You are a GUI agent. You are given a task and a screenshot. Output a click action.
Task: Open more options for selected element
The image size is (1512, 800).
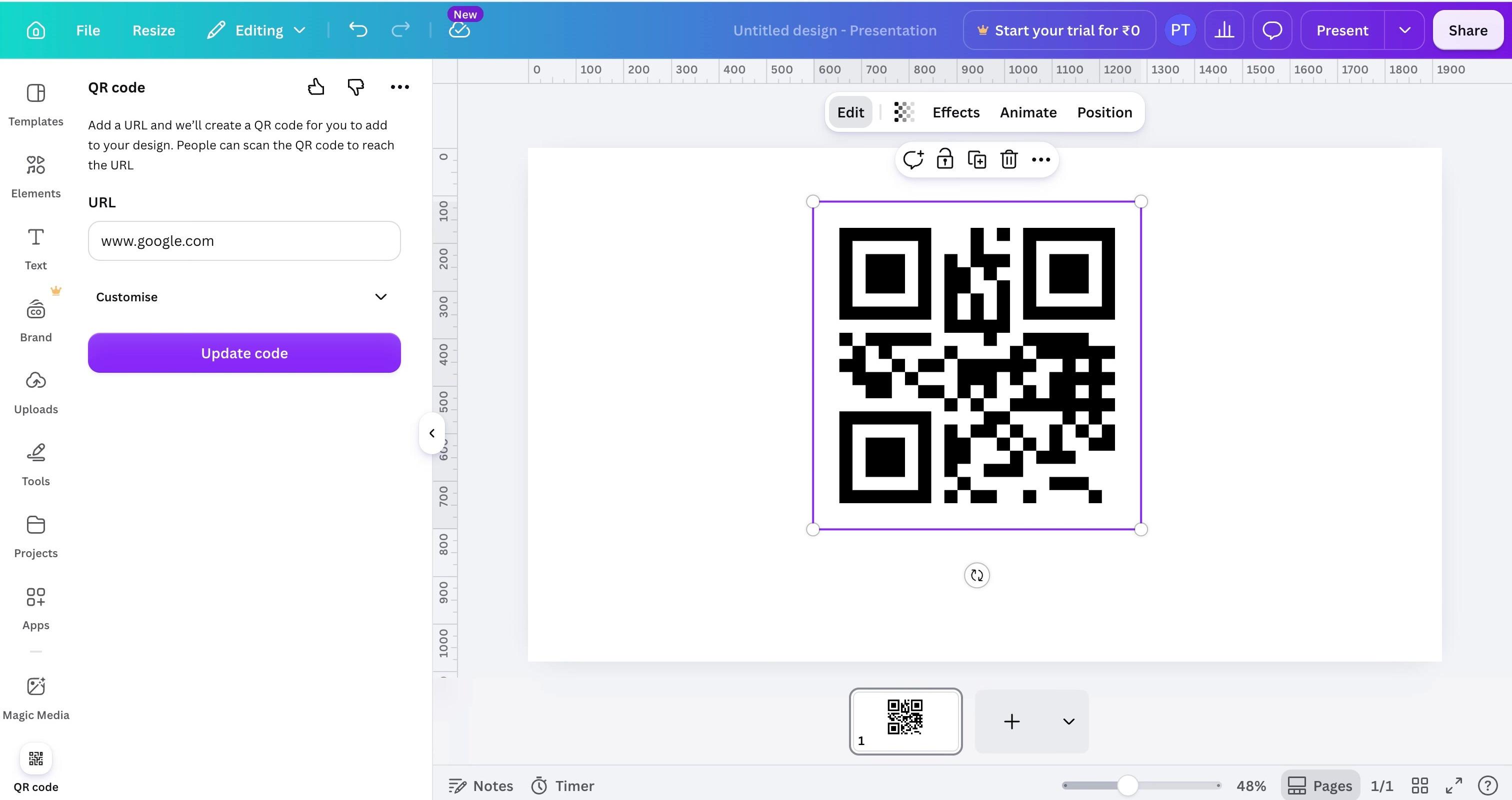tap(1040, 159)
